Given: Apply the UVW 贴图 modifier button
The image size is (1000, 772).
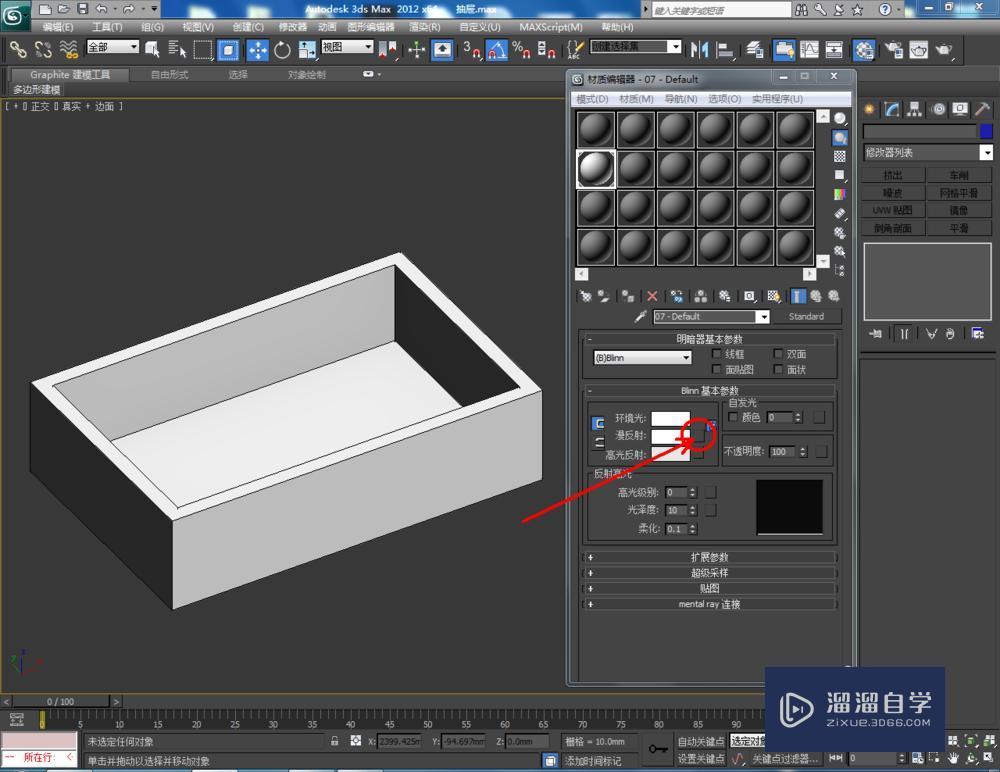Looking at the screenshot, I should point(891,210).
